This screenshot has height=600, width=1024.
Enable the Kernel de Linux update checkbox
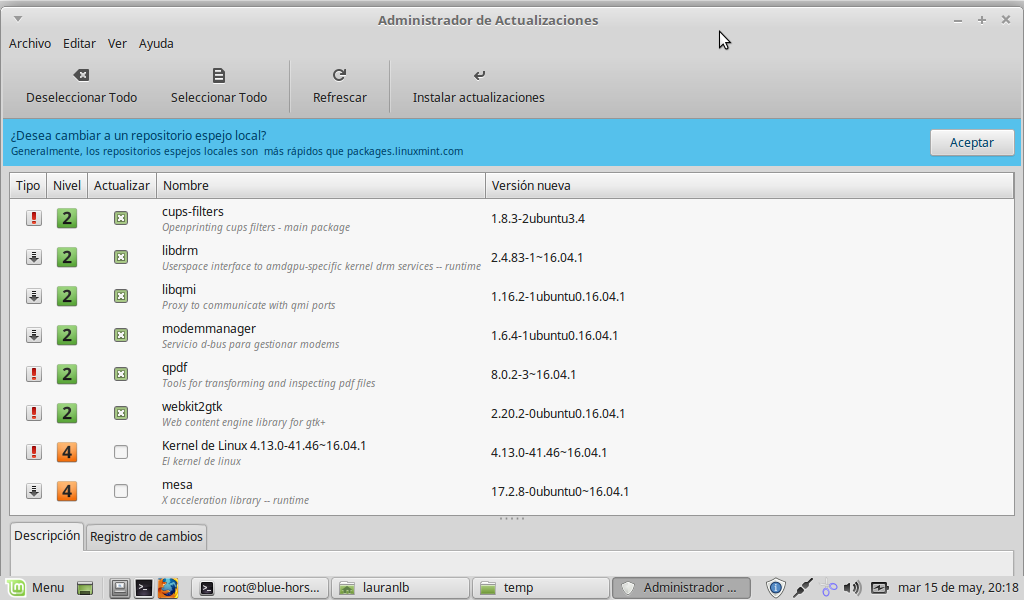click(x=121, y=452)
